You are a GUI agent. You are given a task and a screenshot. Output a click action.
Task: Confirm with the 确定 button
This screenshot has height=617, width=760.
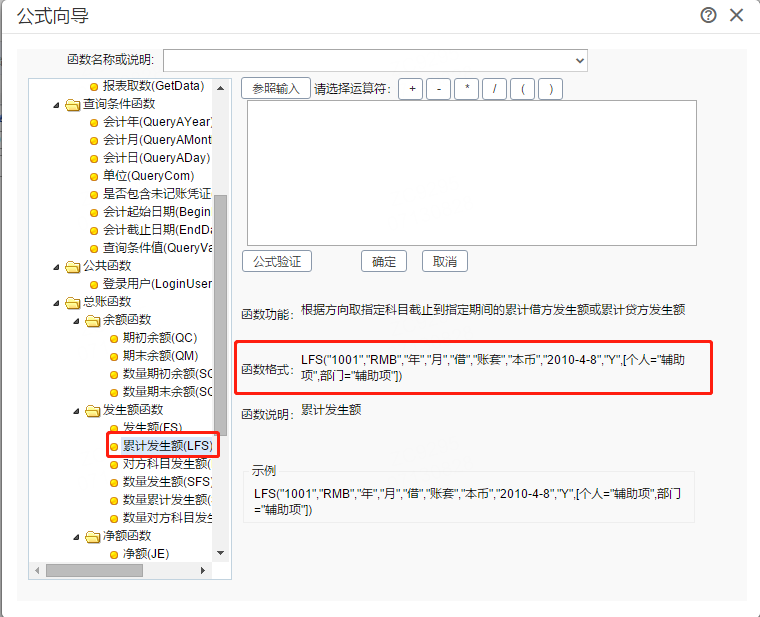coord(384,262)
